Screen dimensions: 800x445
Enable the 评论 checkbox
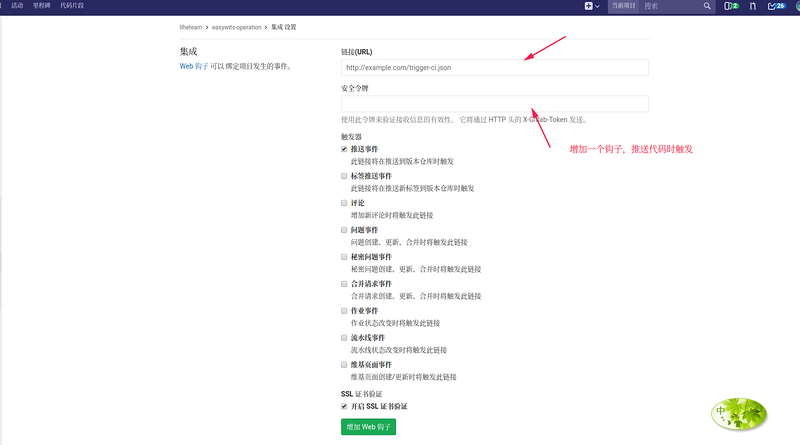[x=344, y=203]
